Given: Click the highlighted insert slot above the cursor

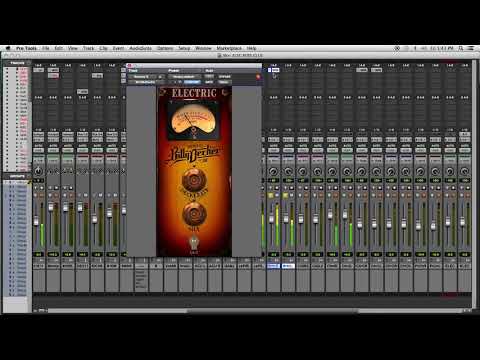Looking at the screenshot, I should point(274,70).
